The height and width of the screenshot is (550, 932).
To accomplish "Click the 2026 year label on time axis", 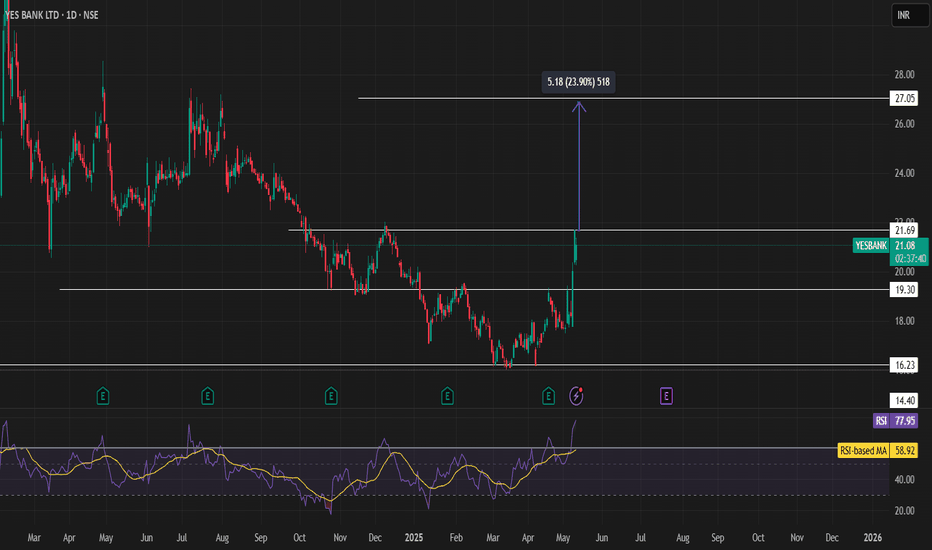I will [873, 538].
